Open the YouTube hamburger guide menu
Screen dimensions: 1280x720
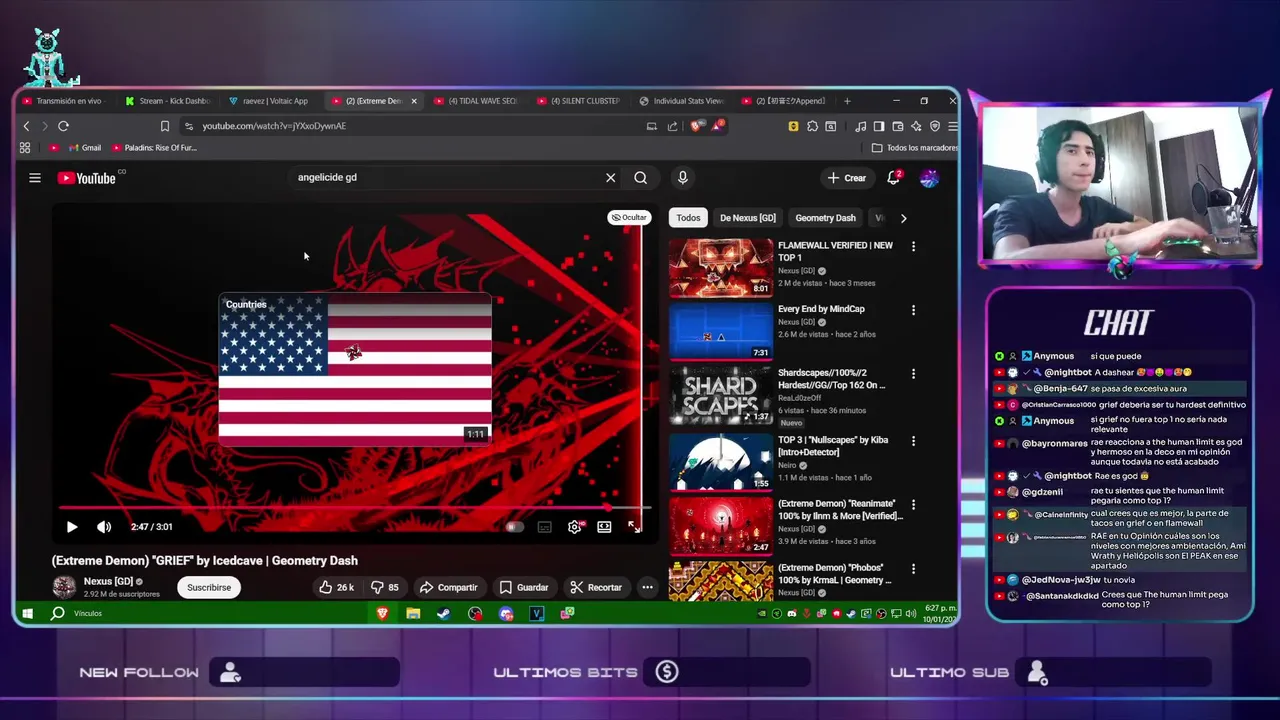[x=35, y=178]
